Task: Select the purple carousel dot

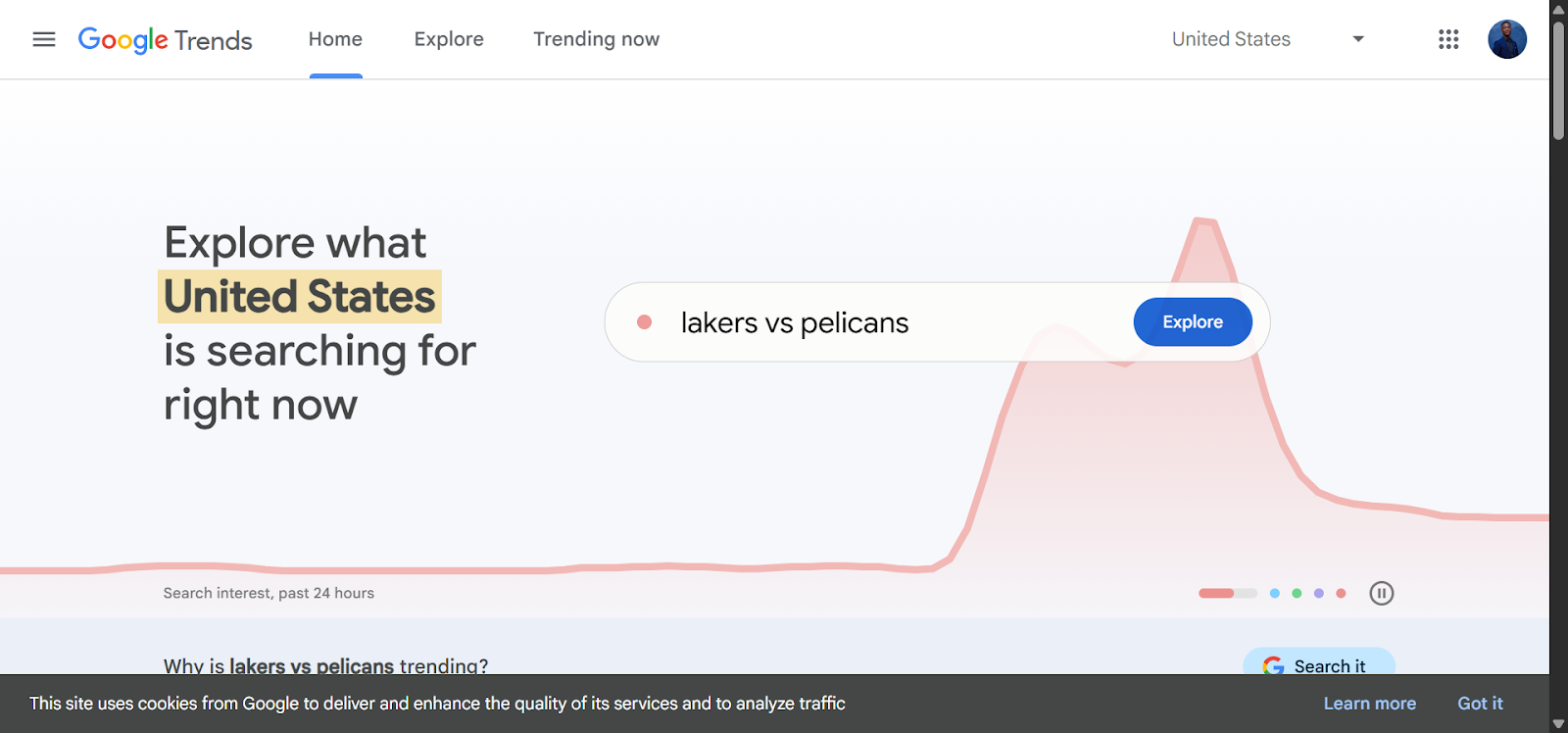Action: click(x=1318, y=593)
